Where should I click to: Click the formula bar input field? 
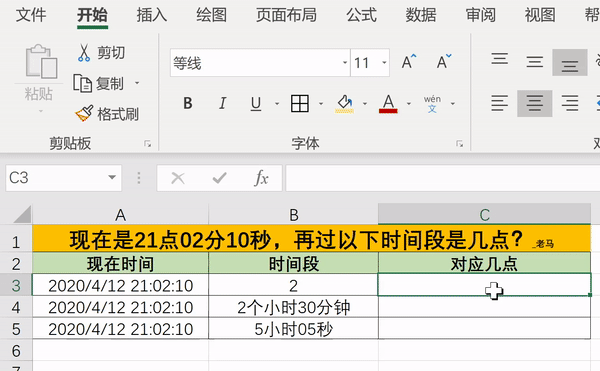click(443, 178)
